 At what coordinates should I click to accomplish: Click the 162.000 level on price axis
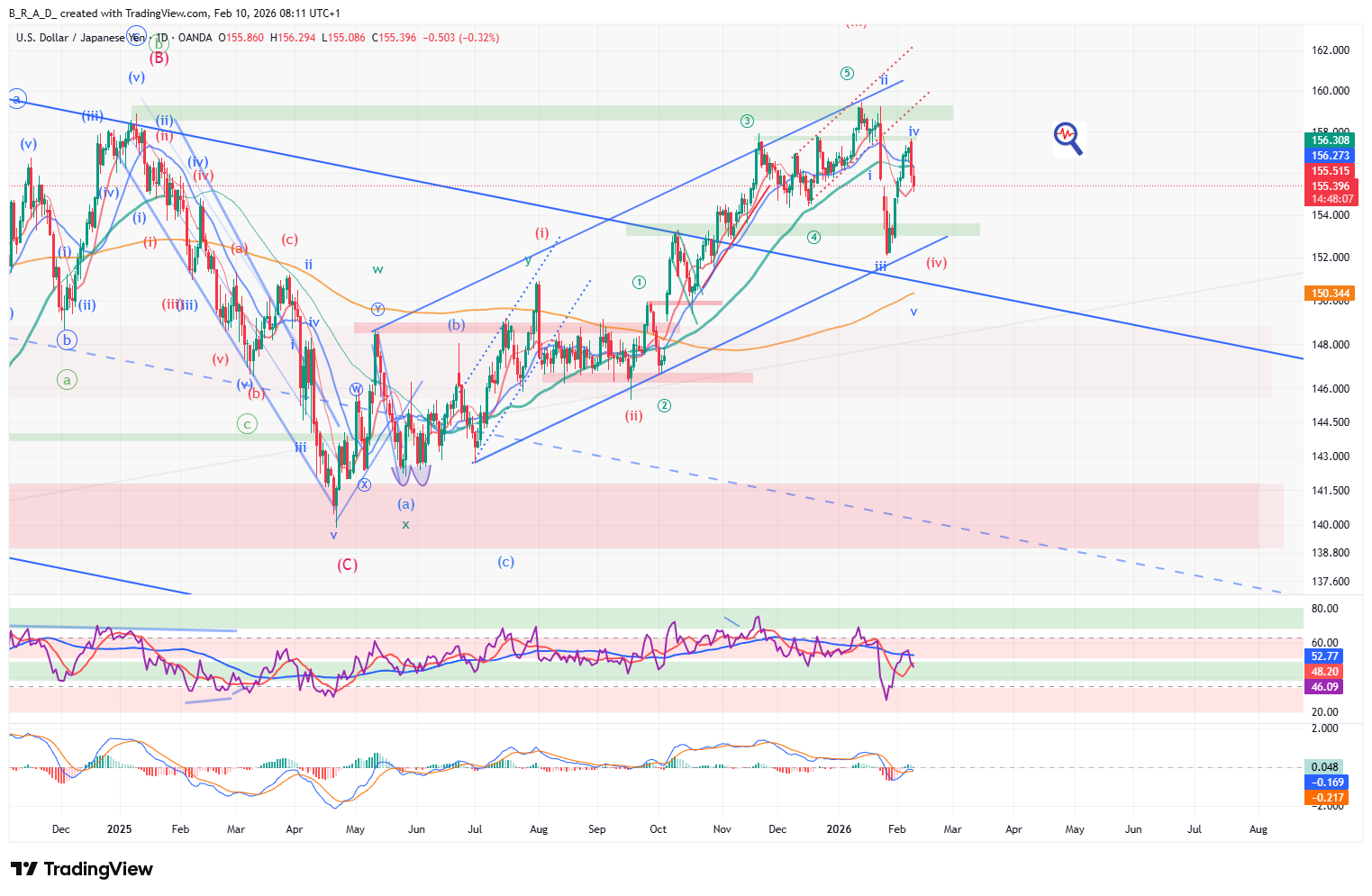coord(1330,50)
